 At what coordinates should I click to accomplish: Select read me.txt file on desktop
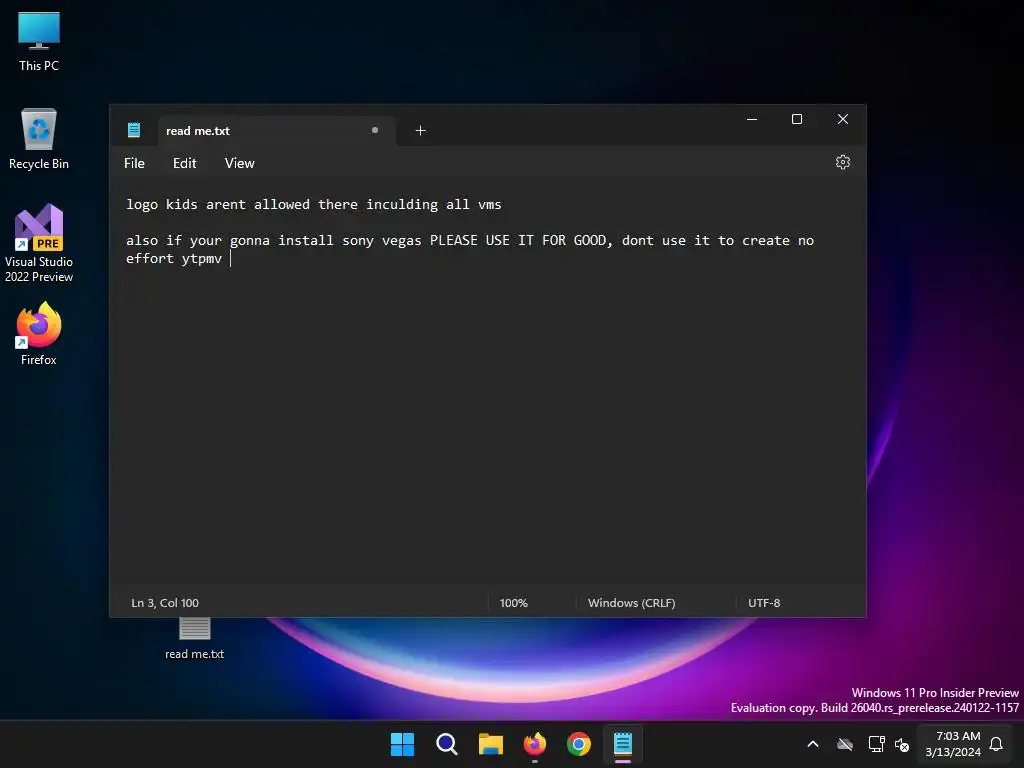click(x=195, y=640)
